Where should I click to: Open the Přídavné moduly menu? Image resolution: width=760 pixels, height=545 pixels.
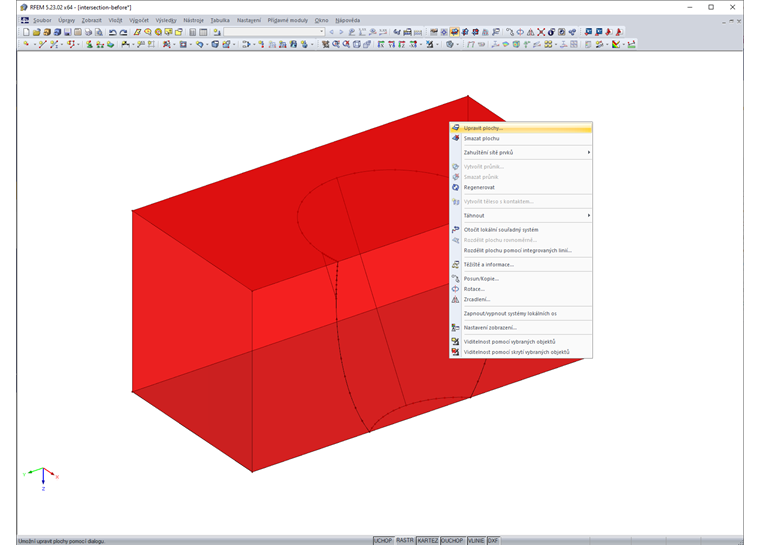point(287,20)
